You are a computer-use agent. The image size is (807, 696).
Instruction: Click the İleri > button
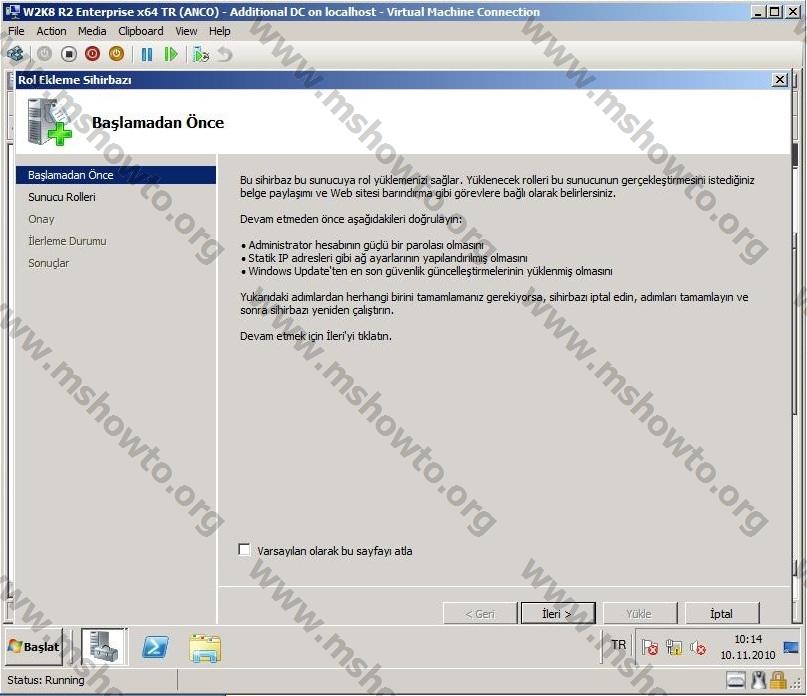pos(558,613)
